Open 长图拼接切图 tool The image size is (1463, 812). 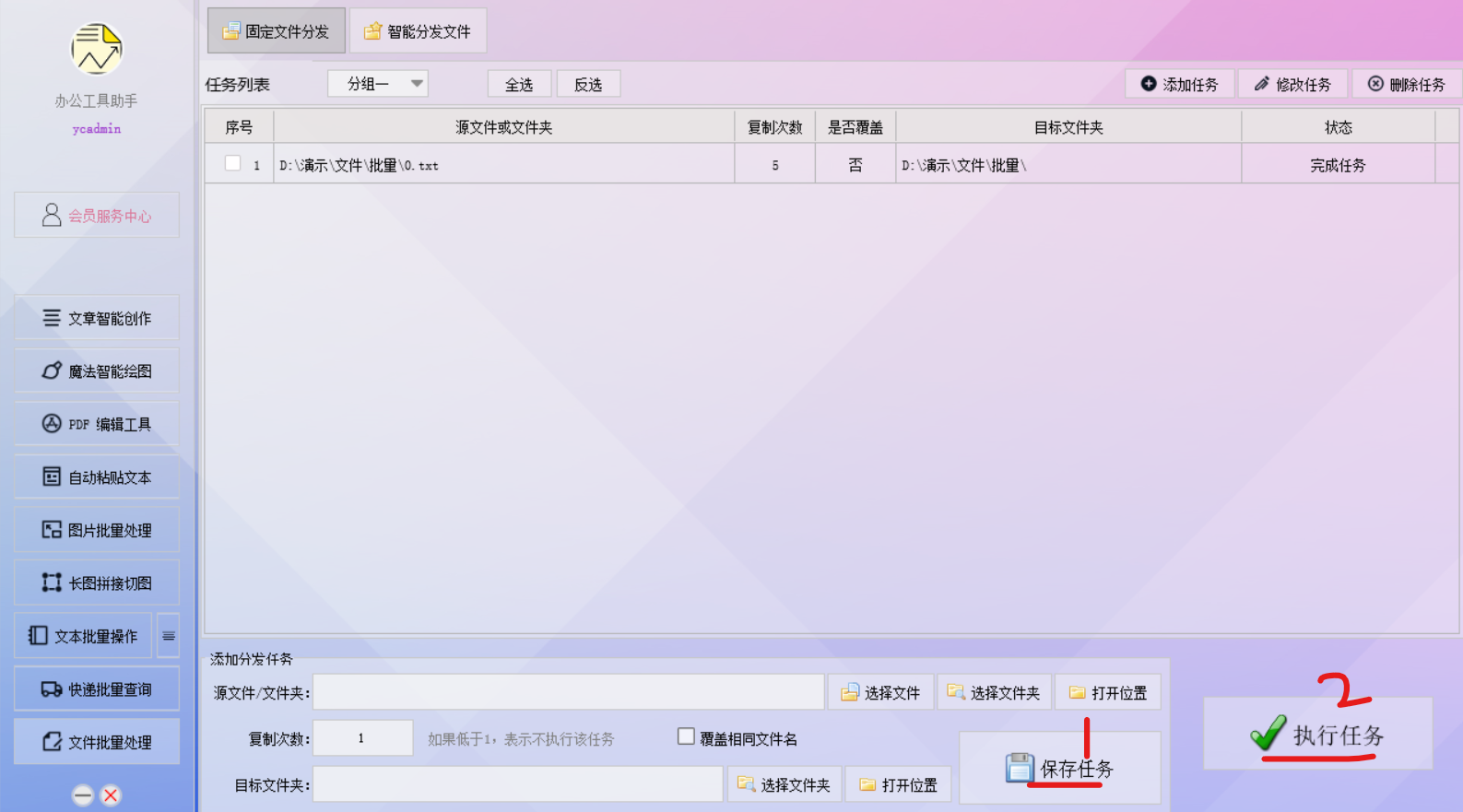[x=97, y=583]
